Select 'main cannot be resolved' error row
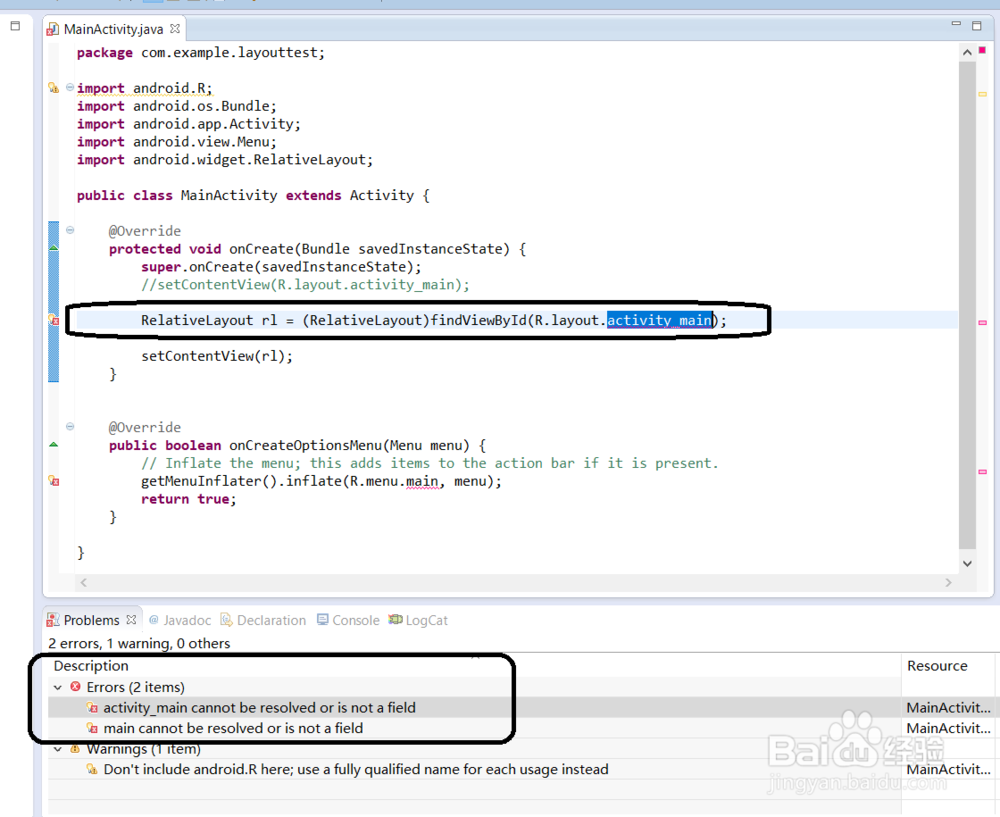 tap(474, 728)
